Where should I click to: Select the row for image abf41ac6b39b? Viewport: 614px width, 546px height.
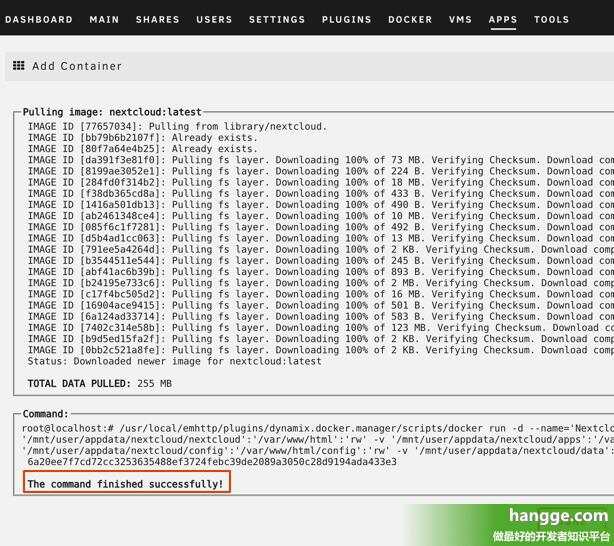(321, 272)
